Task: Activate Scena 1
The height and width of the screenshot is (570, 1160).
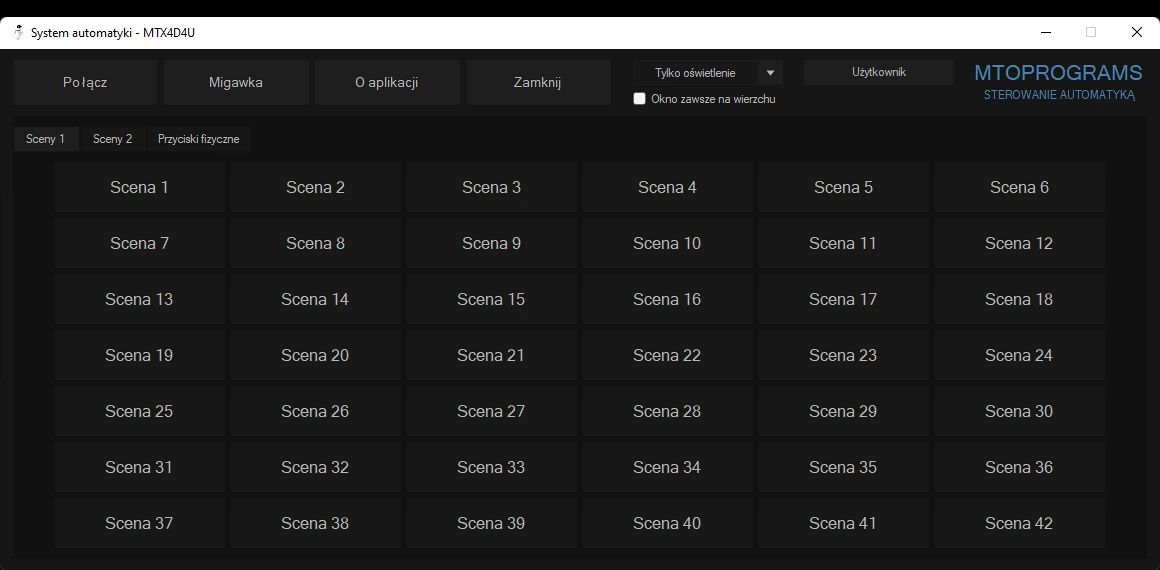Action: coord(140,187)
